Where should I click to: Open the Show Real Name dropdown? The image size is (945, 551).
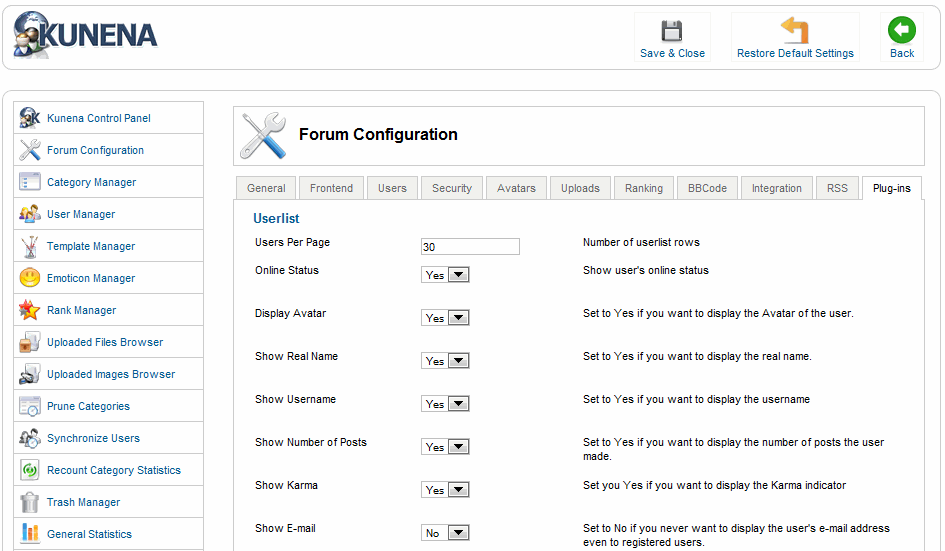point(445,361)
